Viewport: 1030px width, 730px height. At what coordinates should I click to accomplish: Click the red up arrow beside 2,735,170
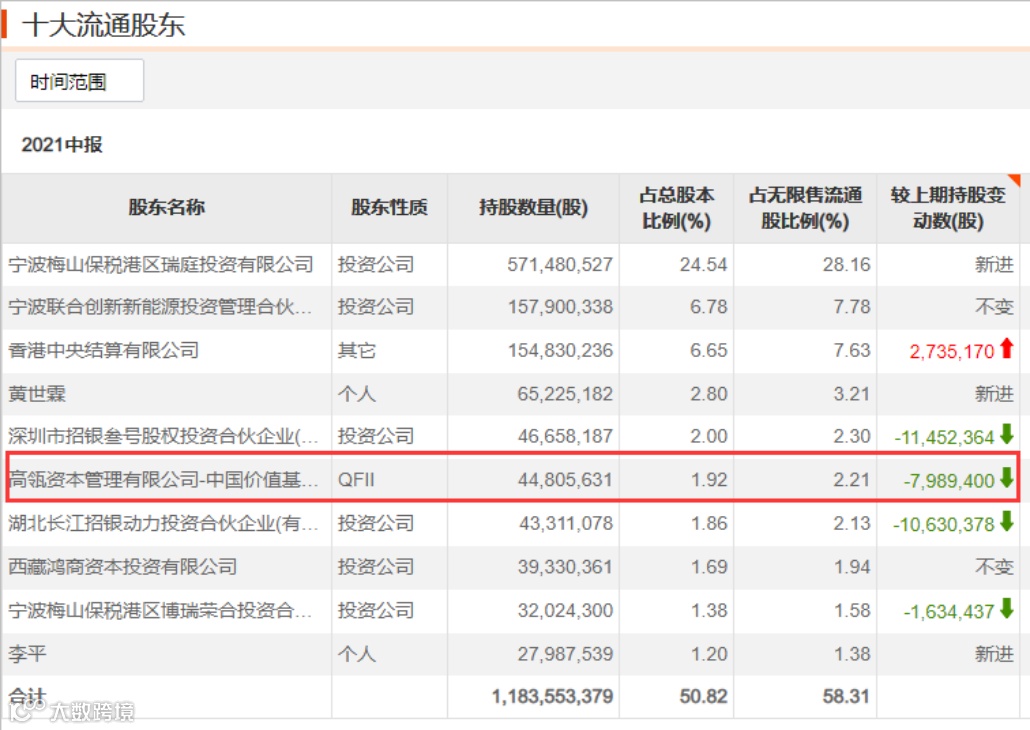point(1006,348)
